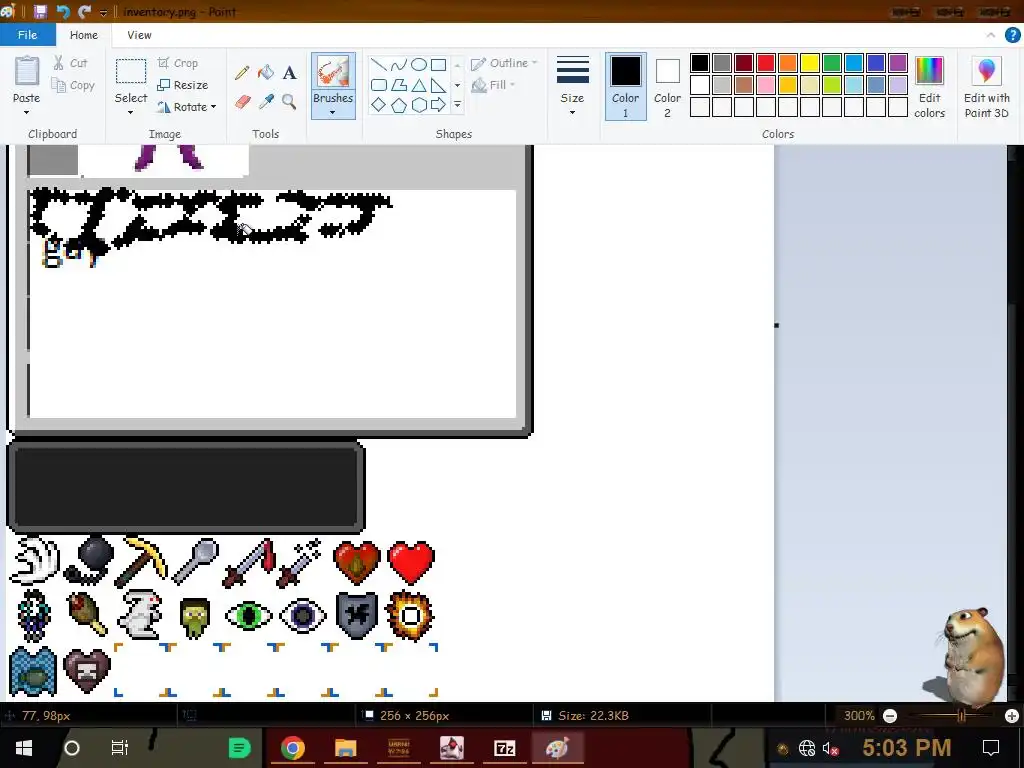Open 7-Zip from the taskbar
This screenshot has width=1024, height=768.
pyautogui.click(x=504, y=748)
